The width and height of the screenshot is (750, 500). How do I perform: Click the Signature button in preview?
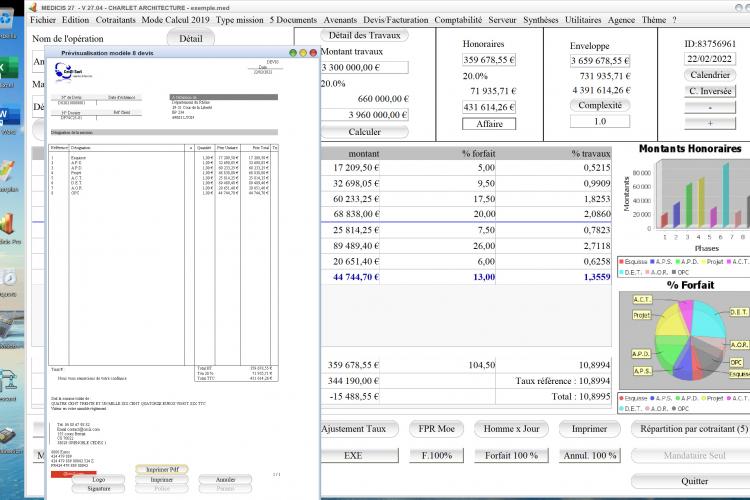click(x=99, y=489)
